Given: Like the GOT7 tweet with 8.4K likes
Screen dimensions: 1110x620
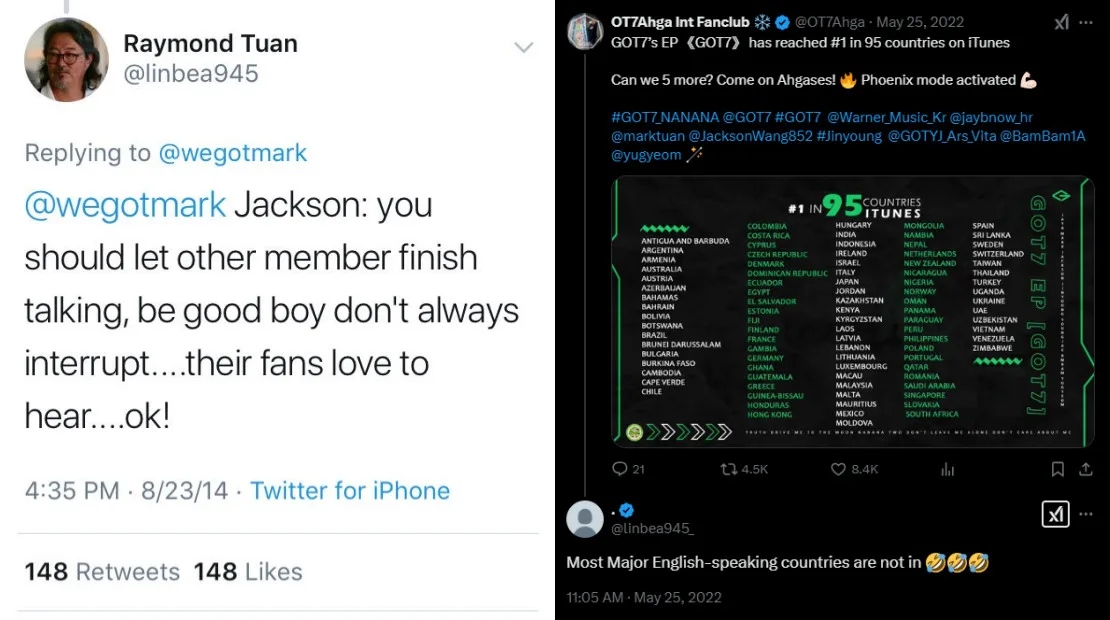Looking at the screenshot, I should click(x=839, y=469).
